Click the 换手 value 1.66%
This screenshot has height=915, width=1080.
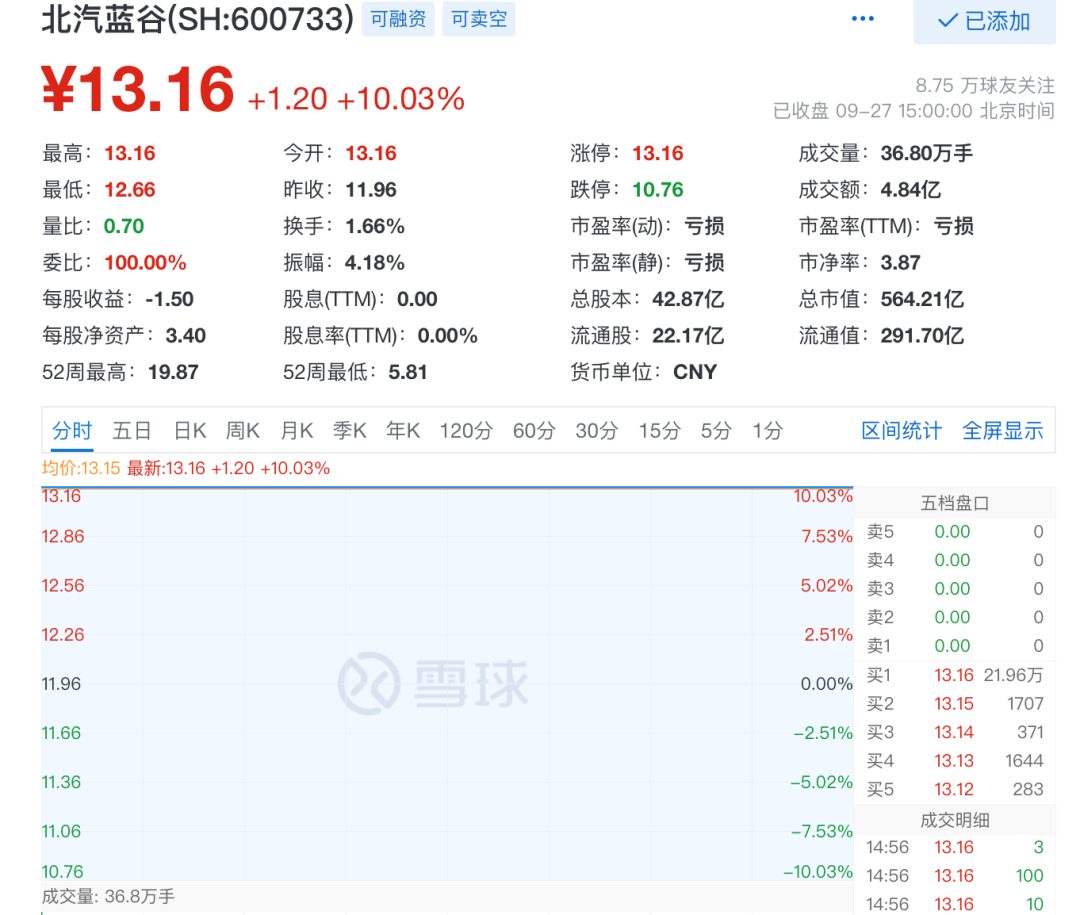click(375, 226)
